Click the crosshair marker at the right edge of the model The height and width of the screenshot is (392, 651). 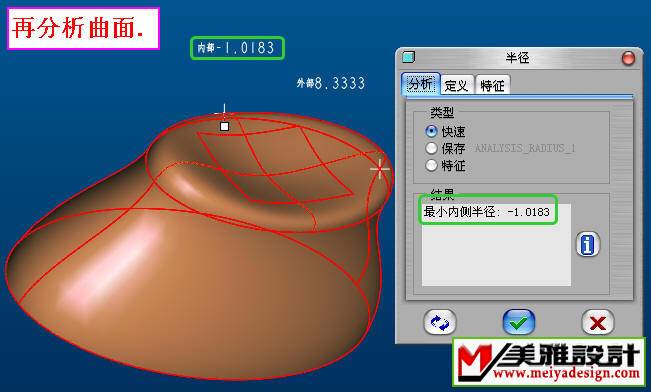(x=380, y=169)
